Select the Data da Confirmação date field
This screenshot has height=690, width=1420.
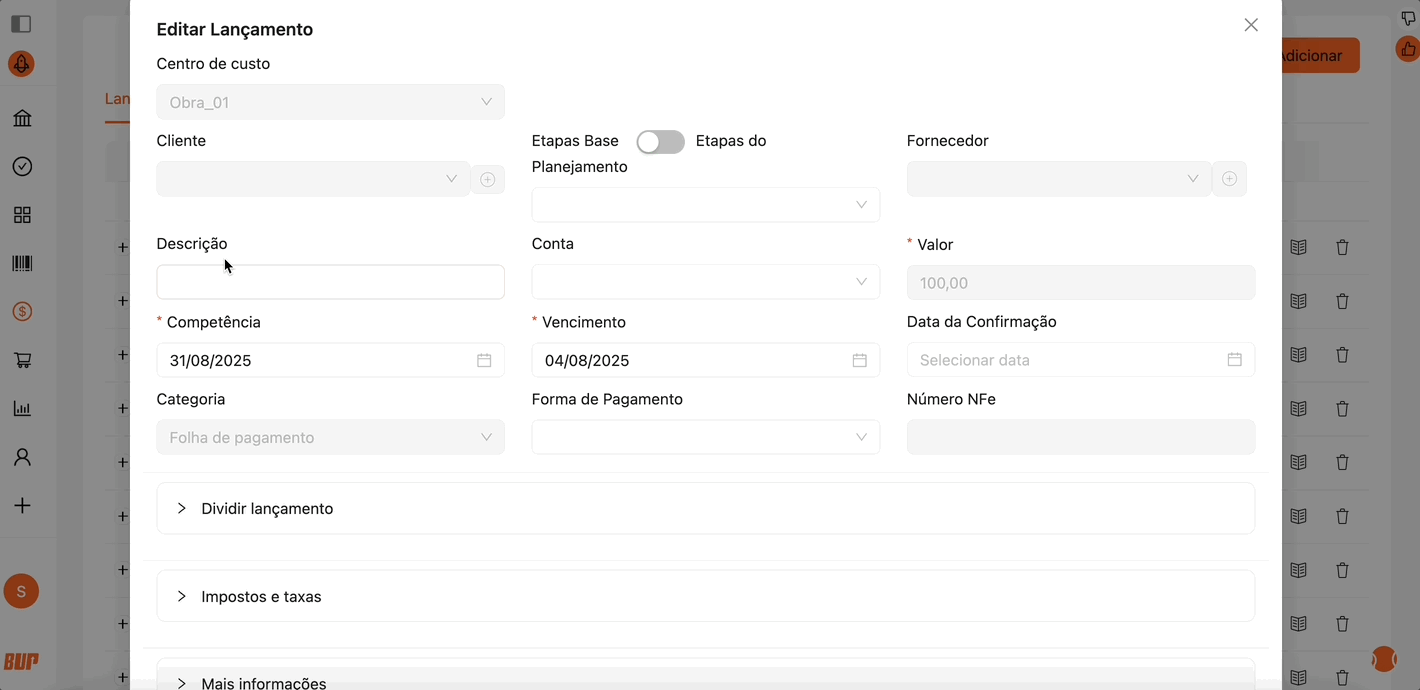(x=1080, y=360)
